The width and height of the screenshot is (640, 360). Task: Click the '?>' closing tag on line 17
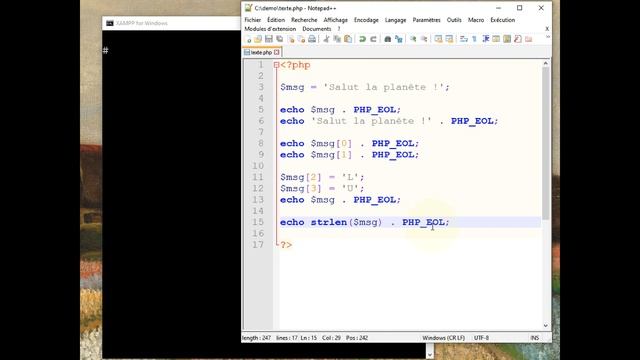[x=286, y=245]
